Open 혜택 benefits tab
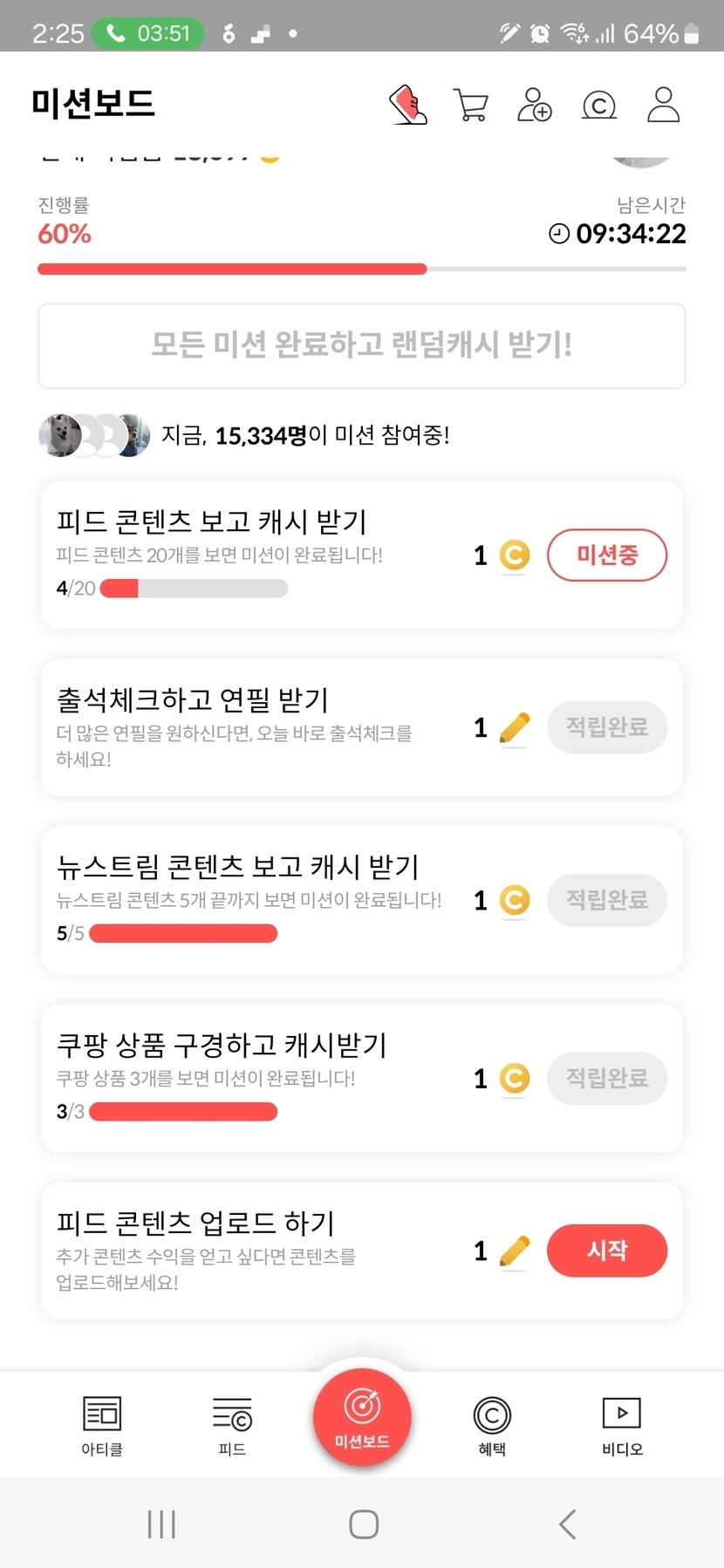This screenshot has width=724, height=1568. point(492,1425)
